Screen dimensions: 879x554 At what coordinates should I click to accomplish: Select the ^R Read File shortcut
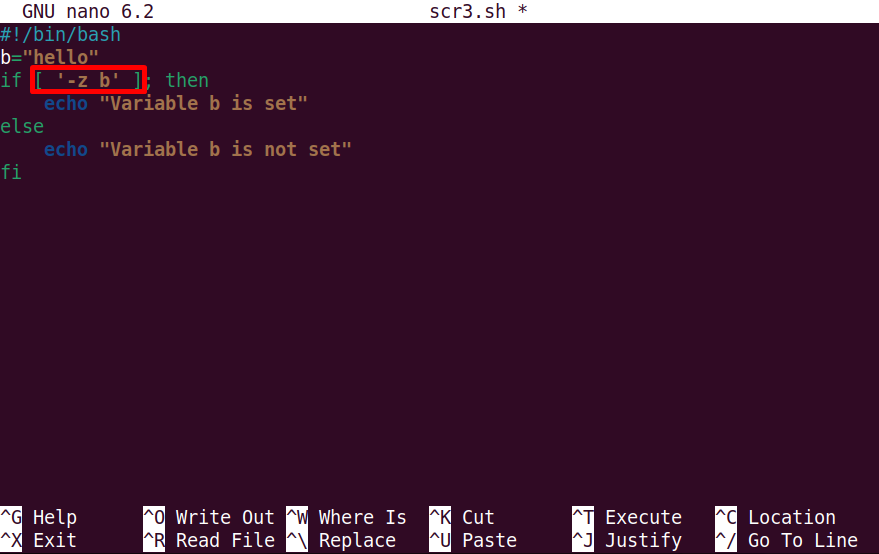point(209,540)
